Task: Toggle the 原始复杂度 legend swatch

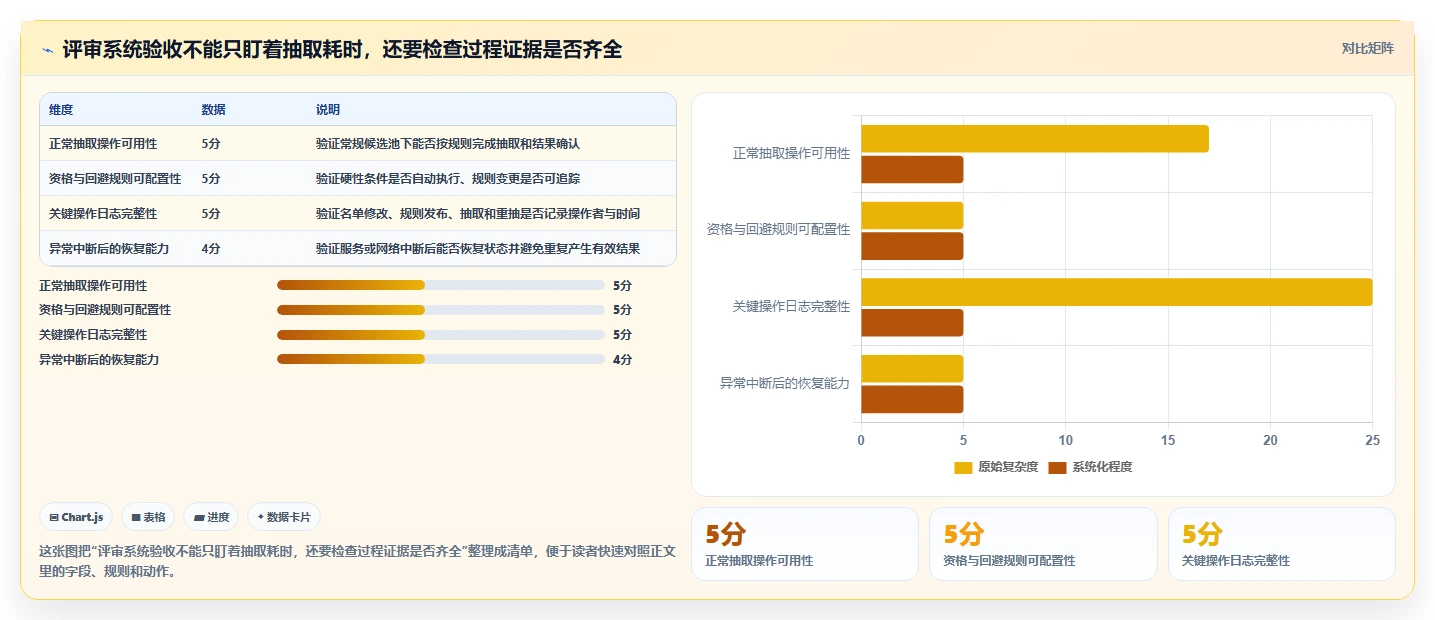Action: [963, 467]
